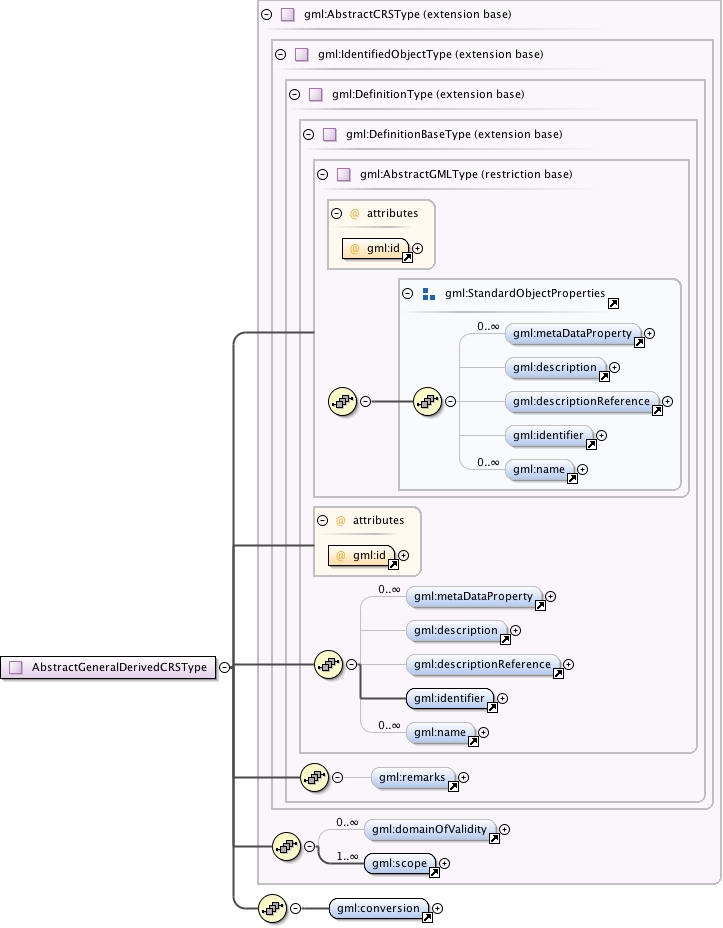This screenshot has height=928, width=723.
Task: Select gml:metaDataProperty in StandardObjectProperties
Action: (573, 334)
